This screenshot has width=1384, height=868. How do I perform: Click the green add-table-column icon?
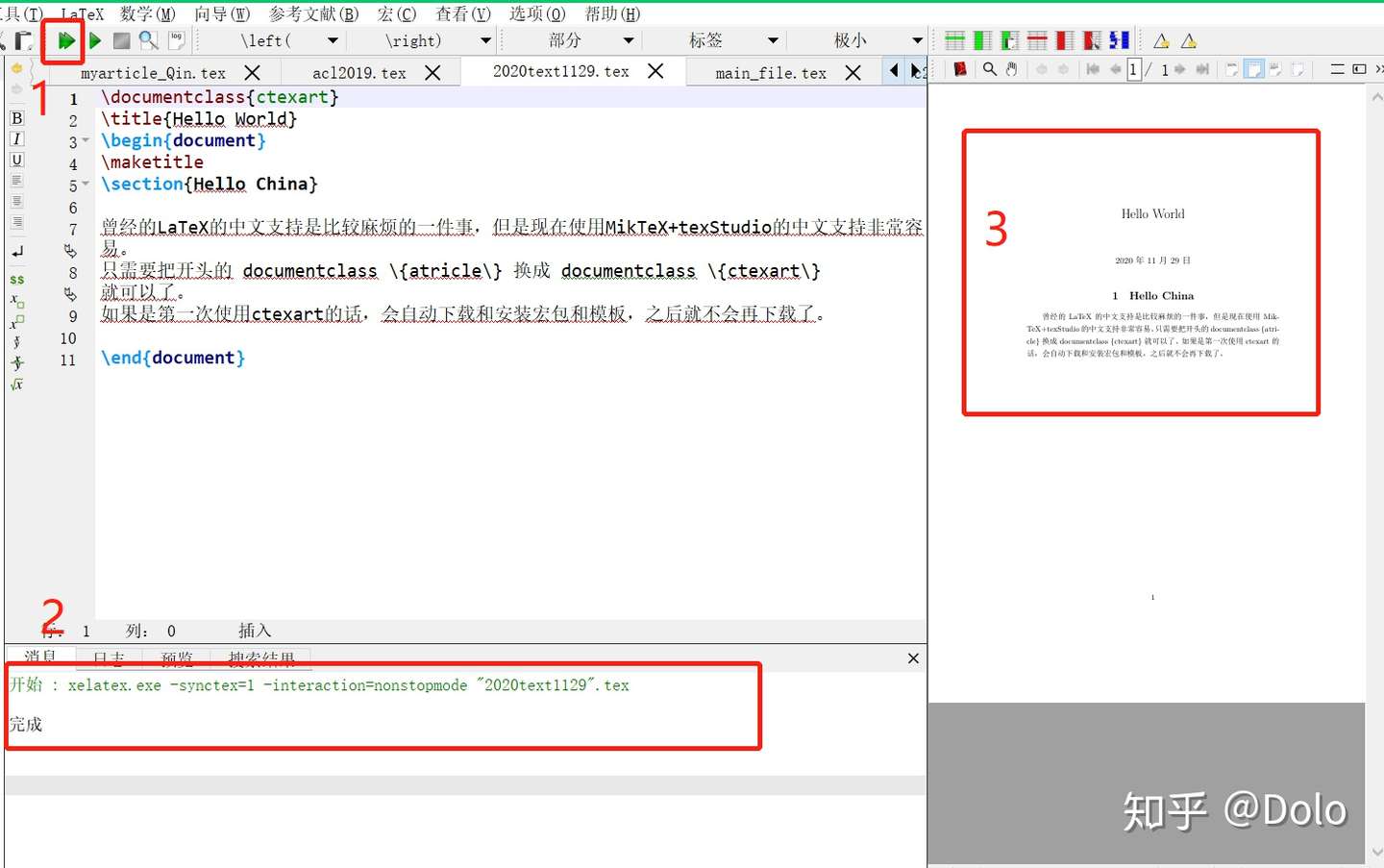point(982,40)
